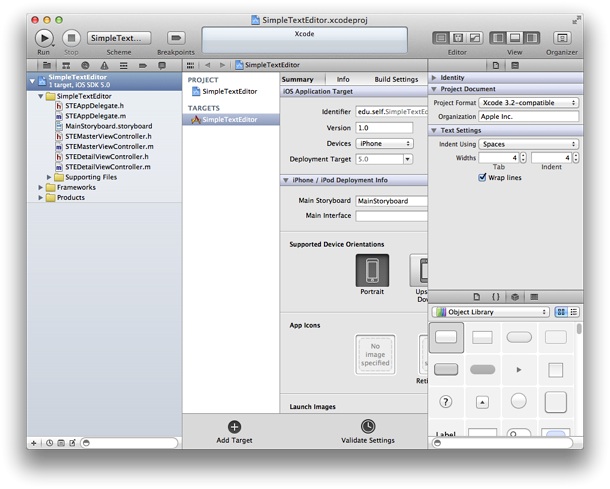Expand the Identity section
610x489 pixels.
[x=434, y=77]
